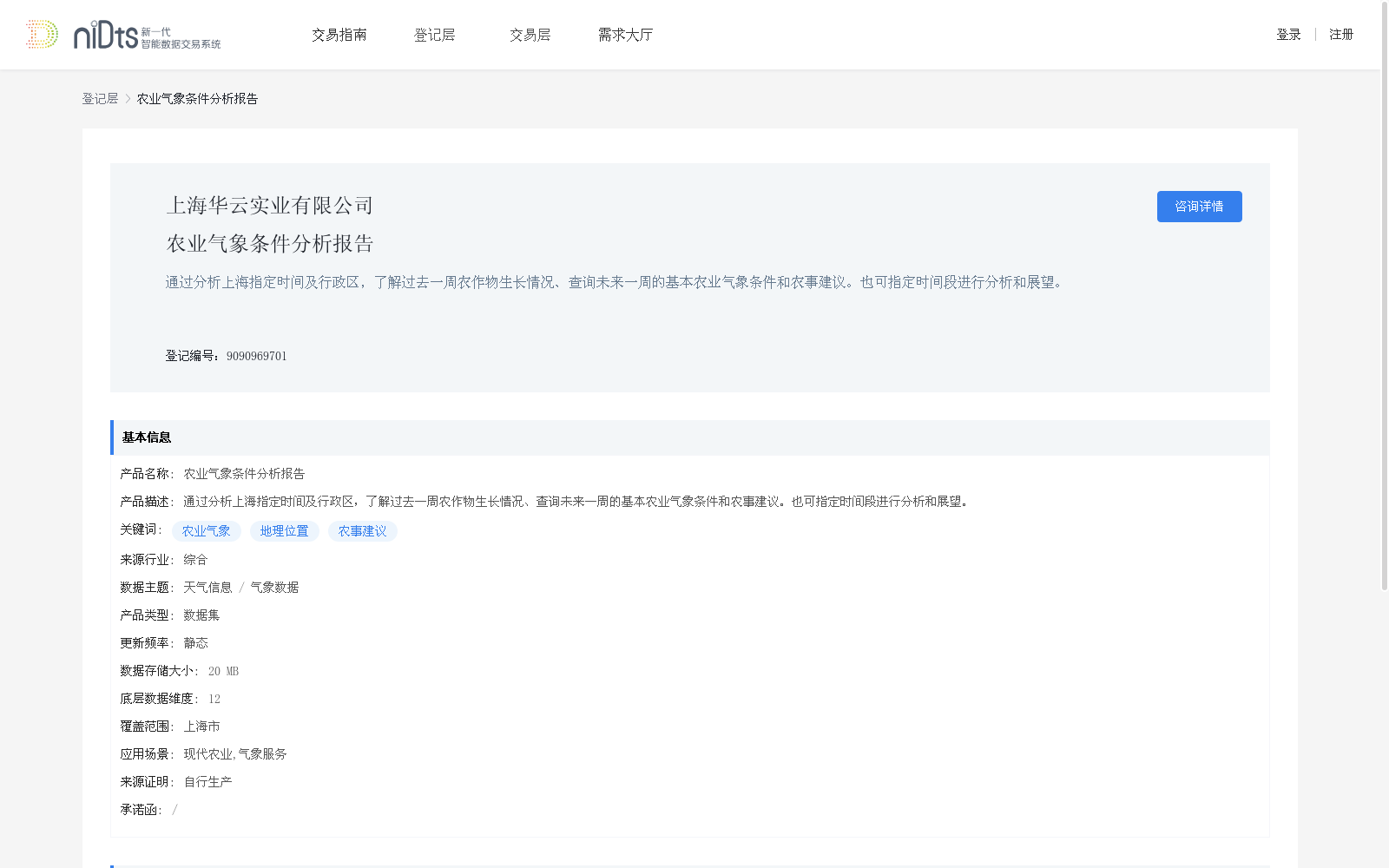Click the 注册 link
This screenshot has width=1389, height=868.
(1341, 35)
